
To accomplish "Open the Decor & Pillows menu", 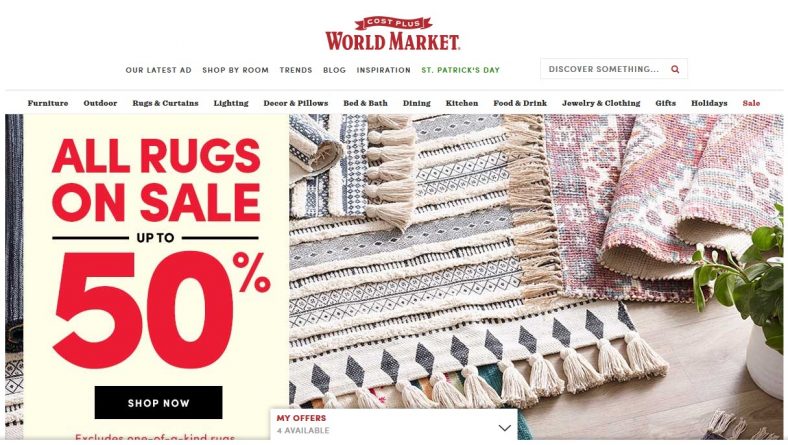I will tap(296, 103).
